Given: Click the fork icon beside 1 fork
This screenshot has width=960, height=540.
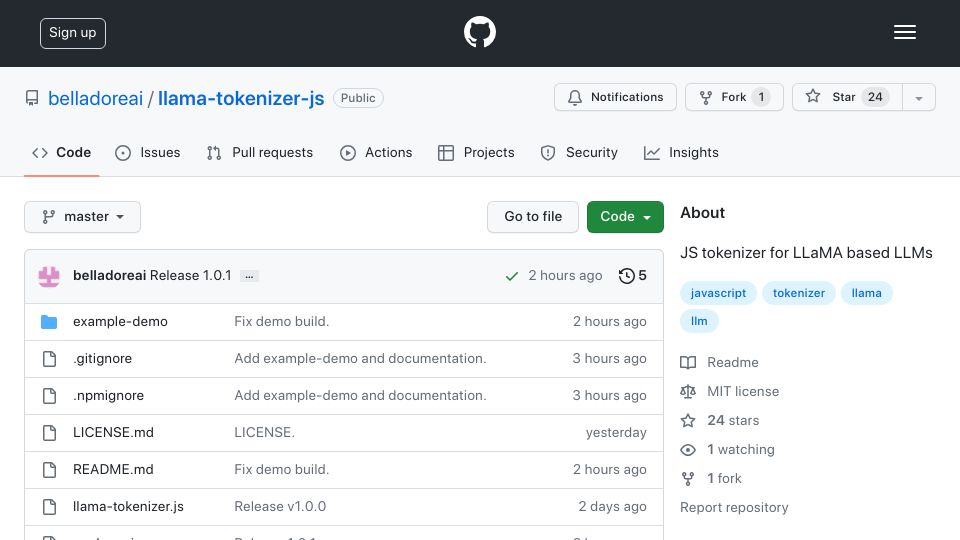Looking at the screenshot, I should [688, 479].
